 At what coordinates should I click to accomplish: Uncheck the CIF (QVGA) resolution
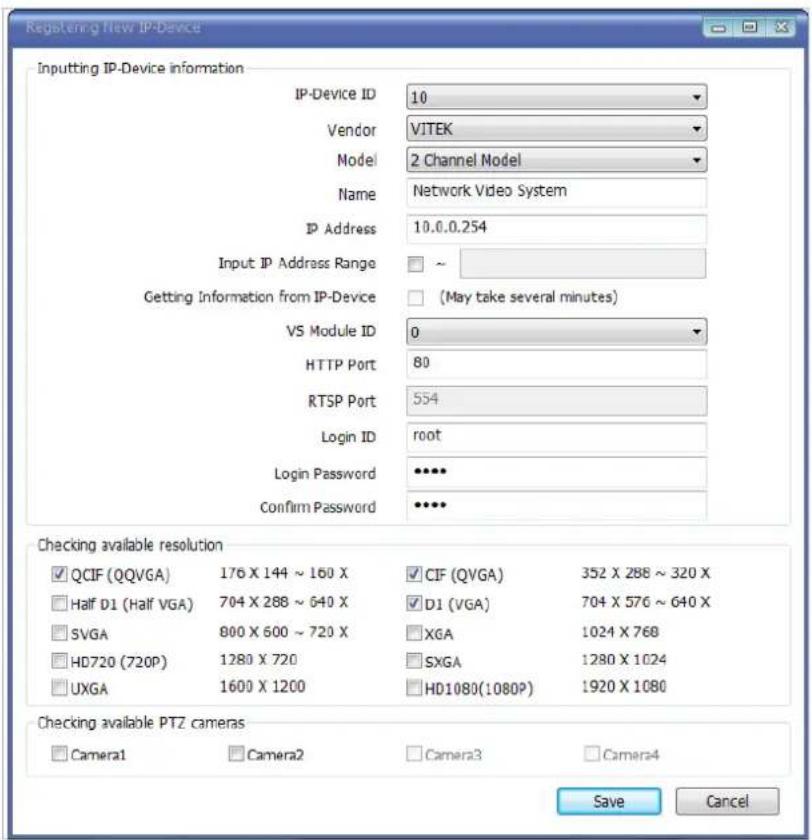(x=413, y=574)
